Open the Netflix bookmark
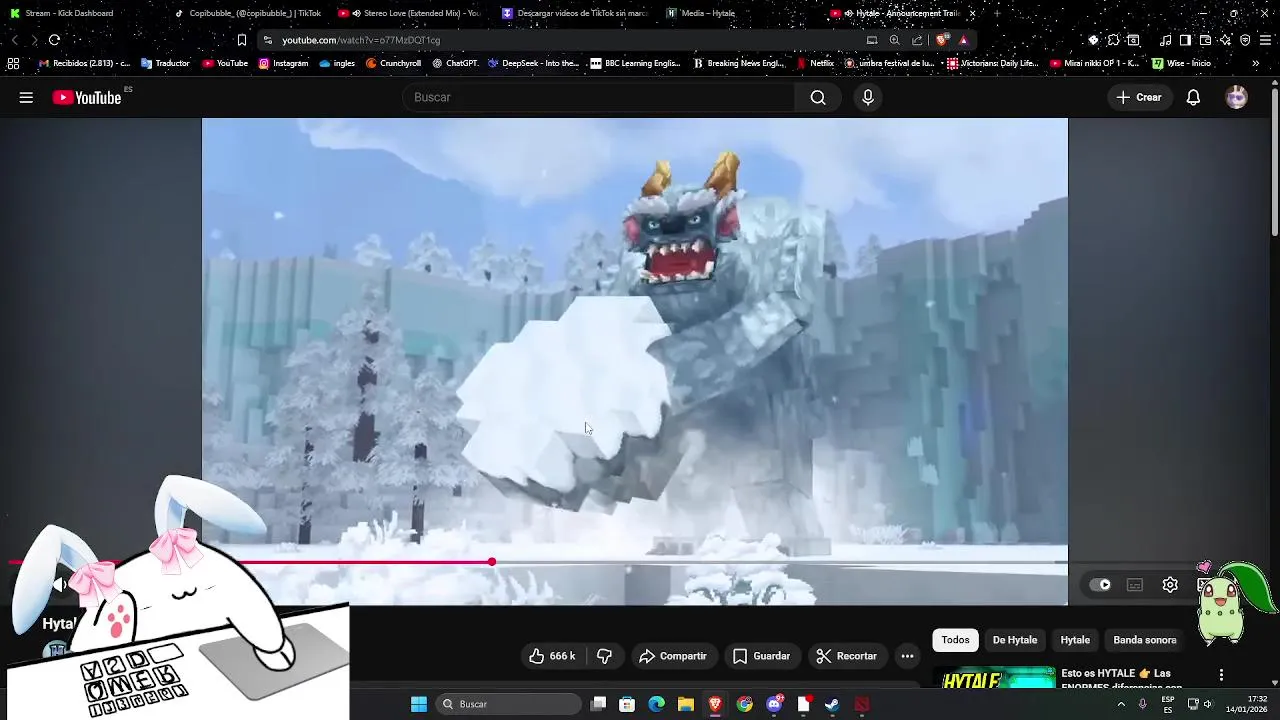1280x720 pixels. 815,63
